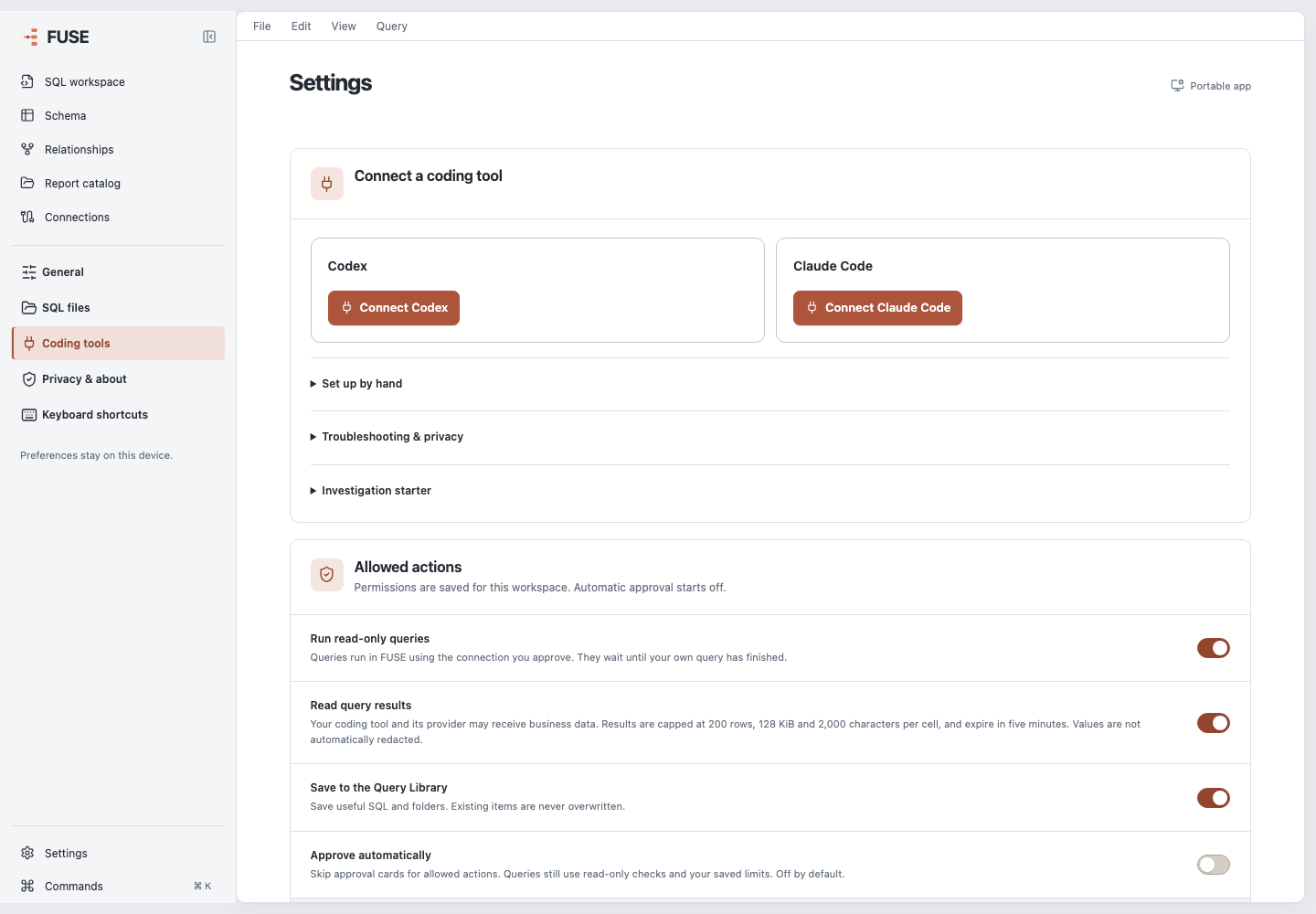Expand Troubleshooting & privacy section

coord(387,437)
